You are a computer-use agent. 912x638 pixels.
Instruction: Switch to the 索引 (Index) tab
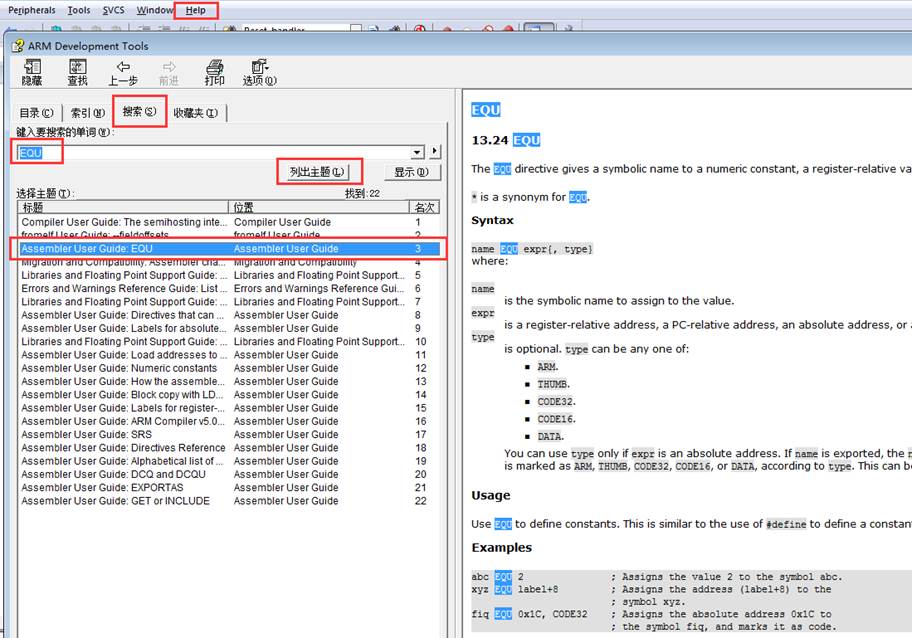(88, 113)
